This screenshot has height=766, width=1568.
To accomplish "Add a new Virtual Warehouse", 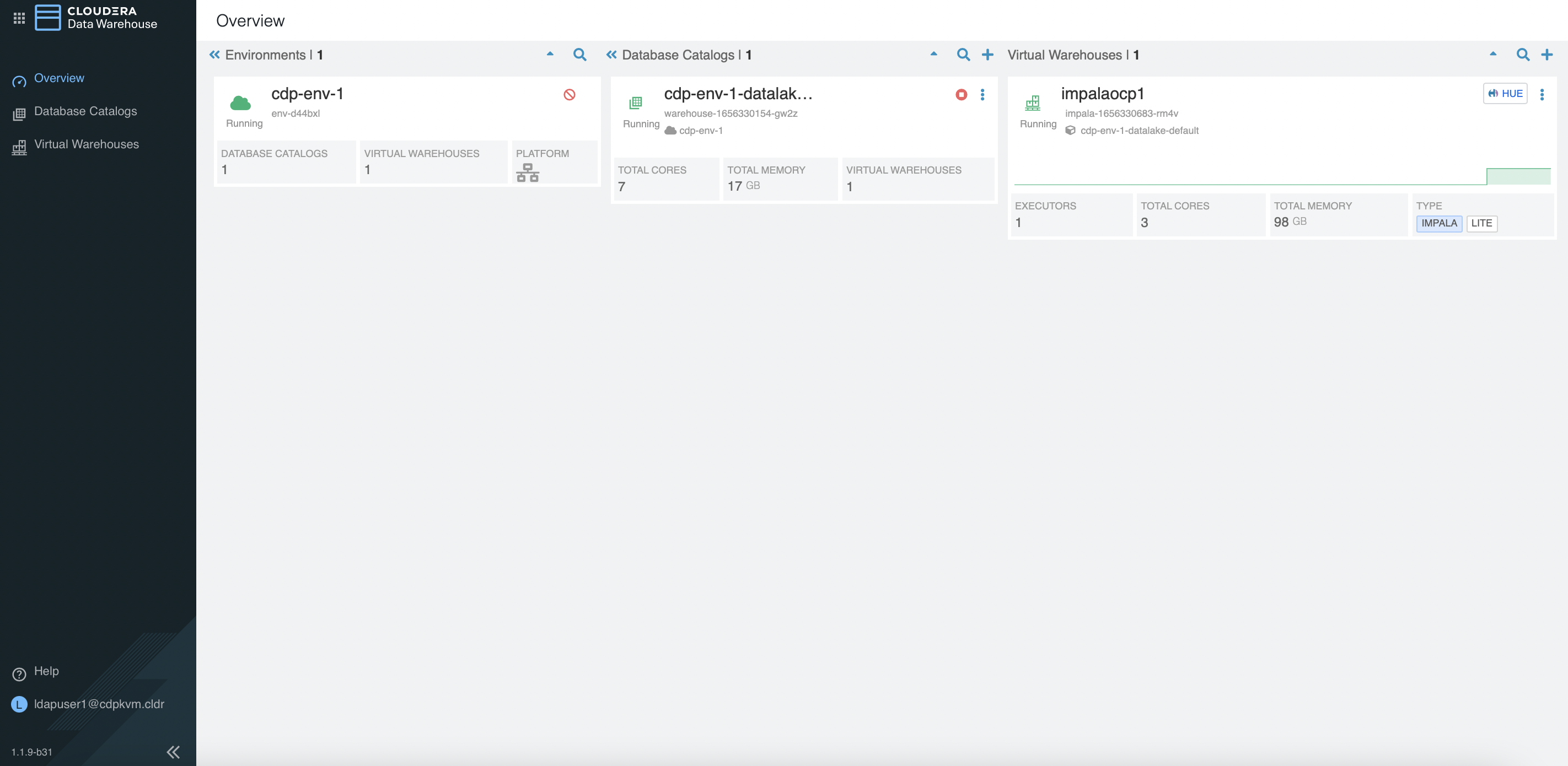I will click(1546, 55).
